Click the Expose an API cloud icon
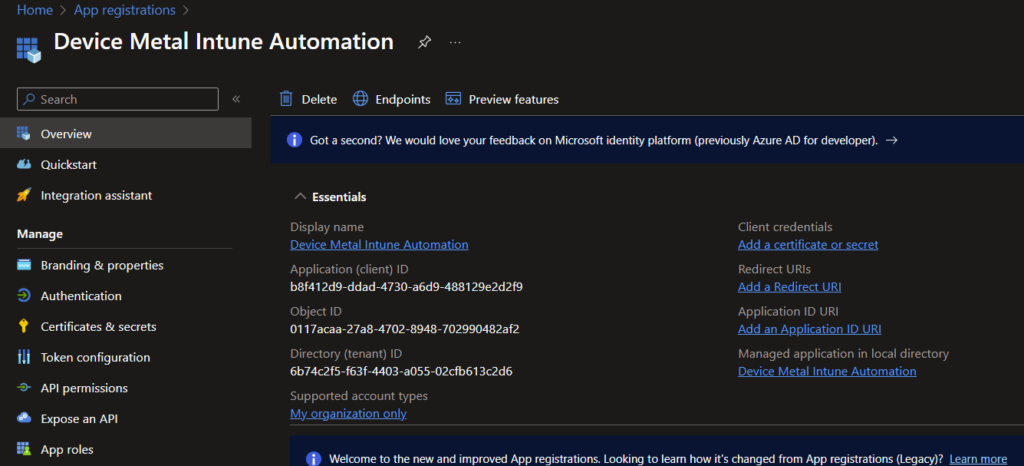This screenshot has height=466, width=1024. click(x=24, y=418)
